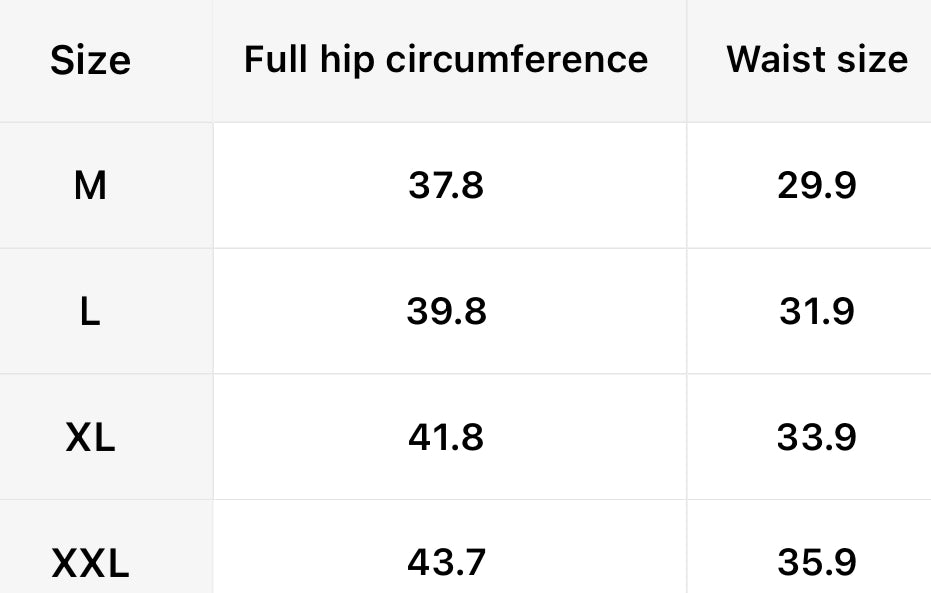Choose the XL size row label
This screenshot has width=931, height=593.
coord(90,438)
